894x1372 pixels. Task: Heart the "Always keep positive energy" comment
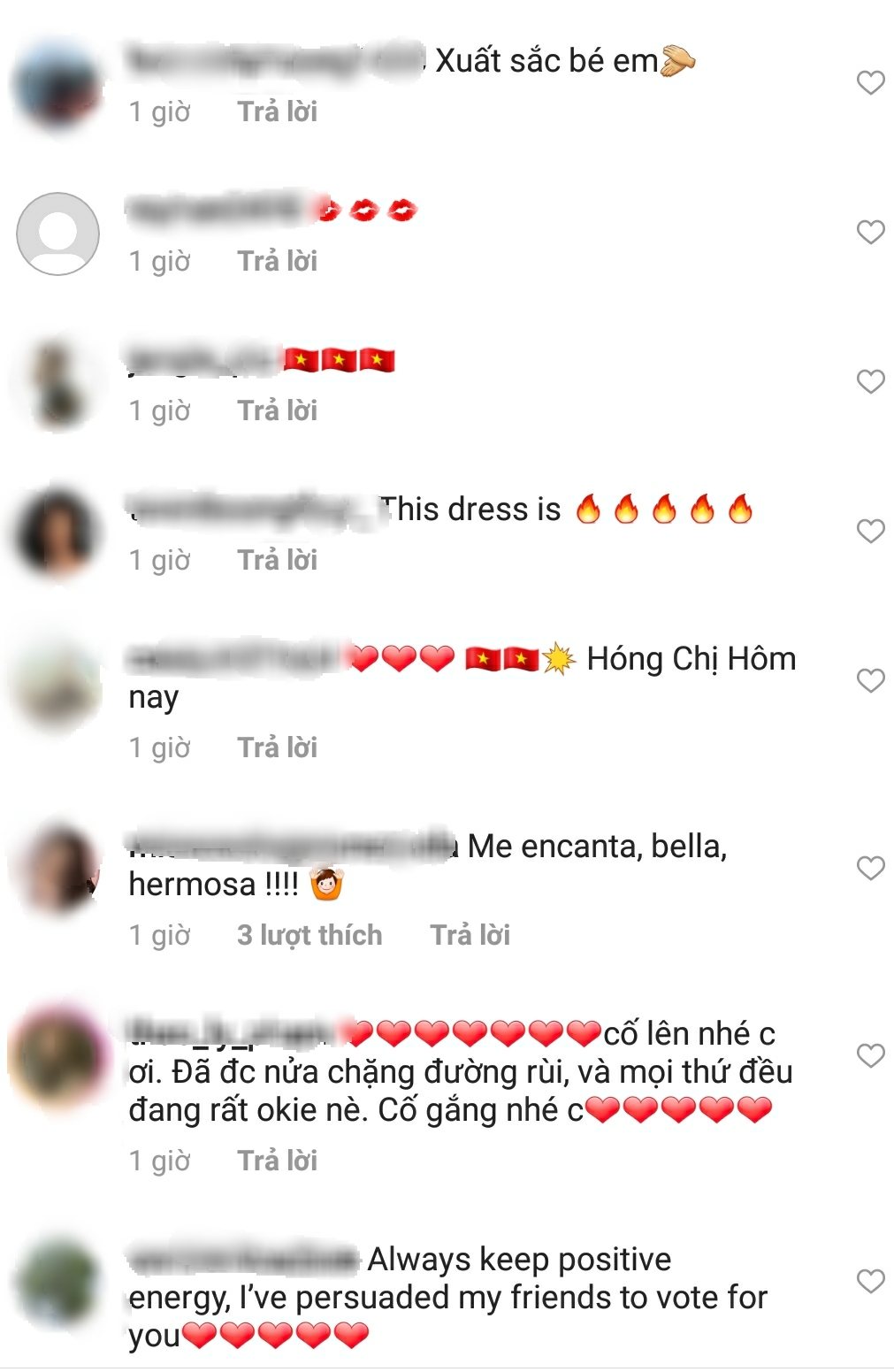click(x=870, y=1281)
